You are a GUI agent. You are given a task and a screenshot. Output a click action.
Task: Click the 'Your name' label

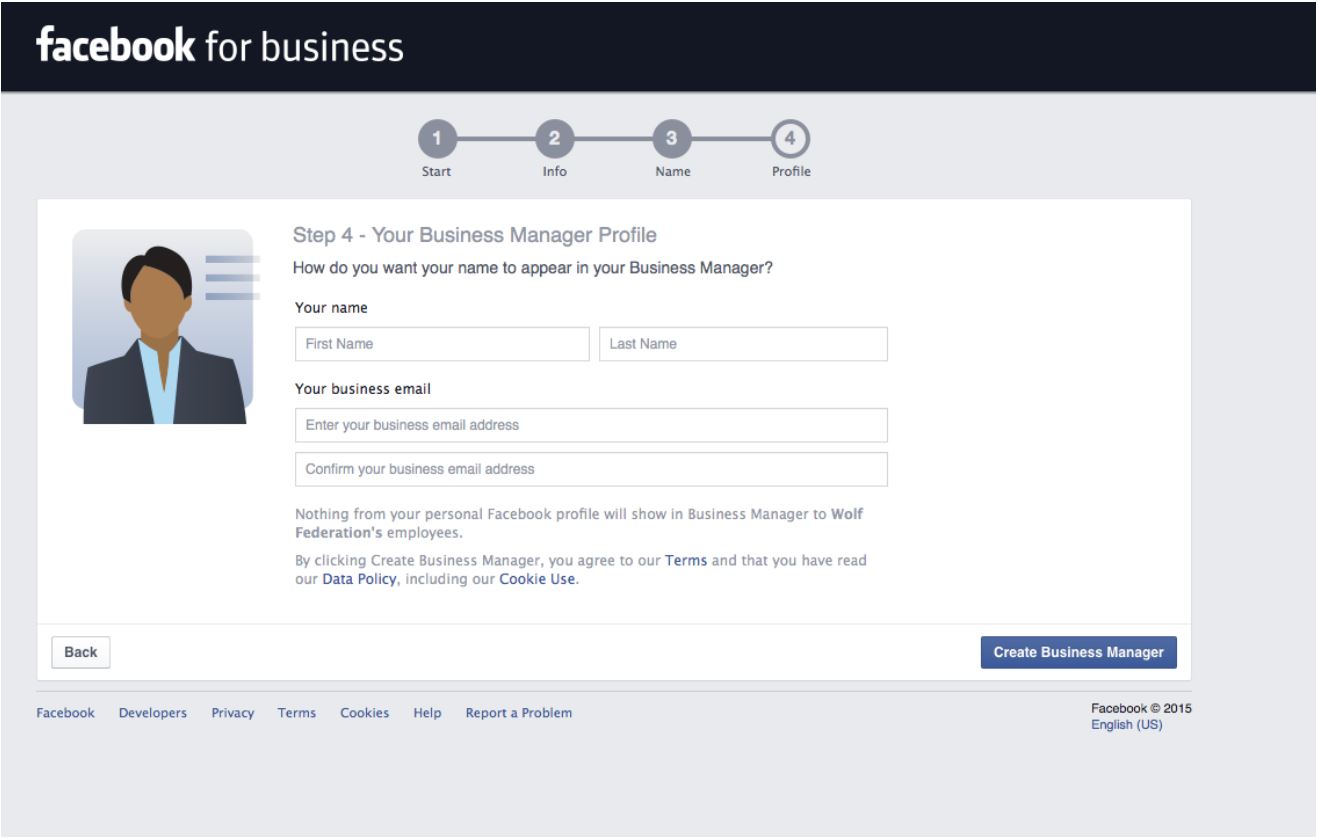tap(331, 308)
